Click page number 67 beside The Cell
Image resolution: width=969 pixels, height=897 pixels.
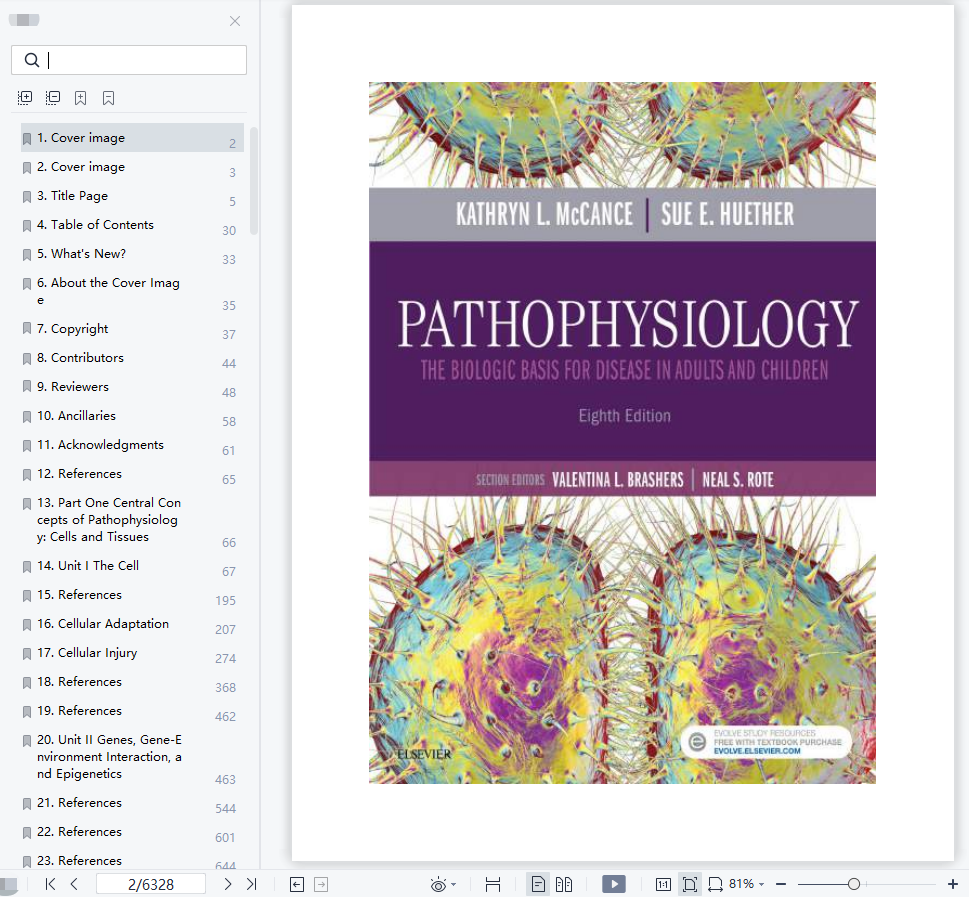coord(229,571)
